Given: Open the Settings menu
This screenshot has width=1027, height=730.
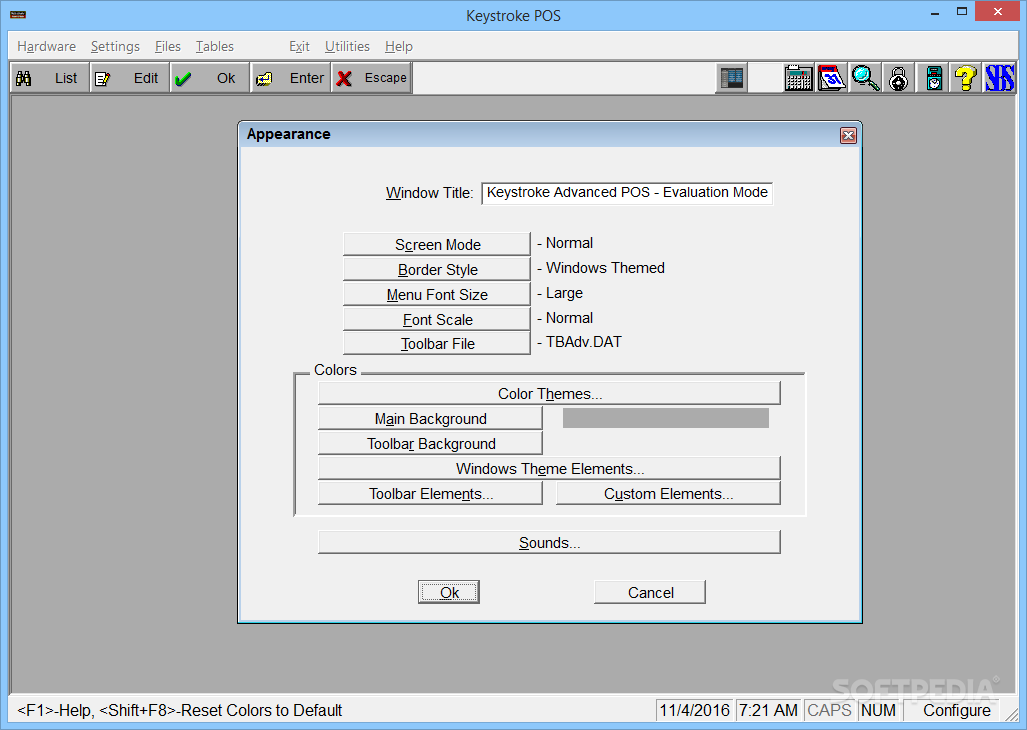Looking at the screenshot, I should [x=115, y=46].
